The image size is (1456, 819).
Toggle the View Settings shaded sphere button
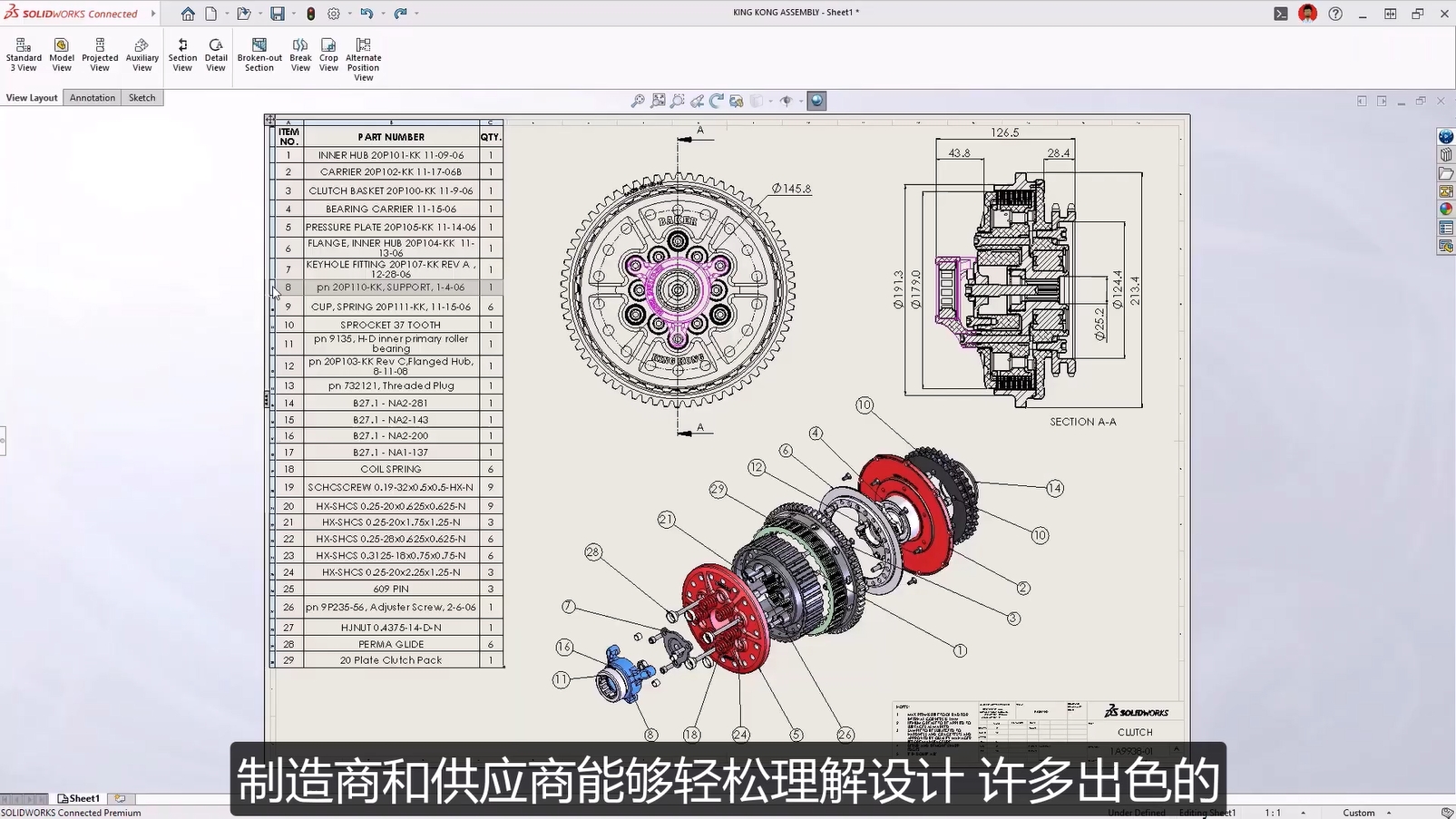click(x=816, y=101)
